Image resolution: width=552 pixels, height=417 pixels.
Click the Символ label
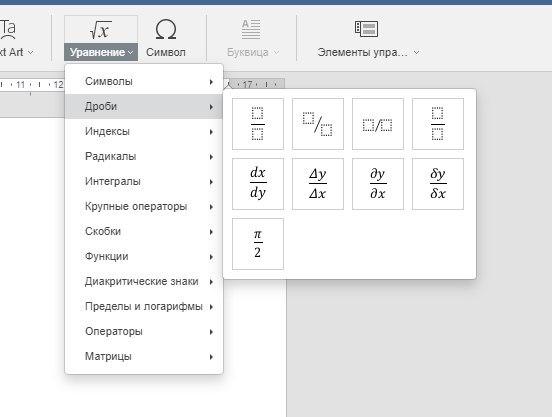pyautogui.click(x=166, y=52)
